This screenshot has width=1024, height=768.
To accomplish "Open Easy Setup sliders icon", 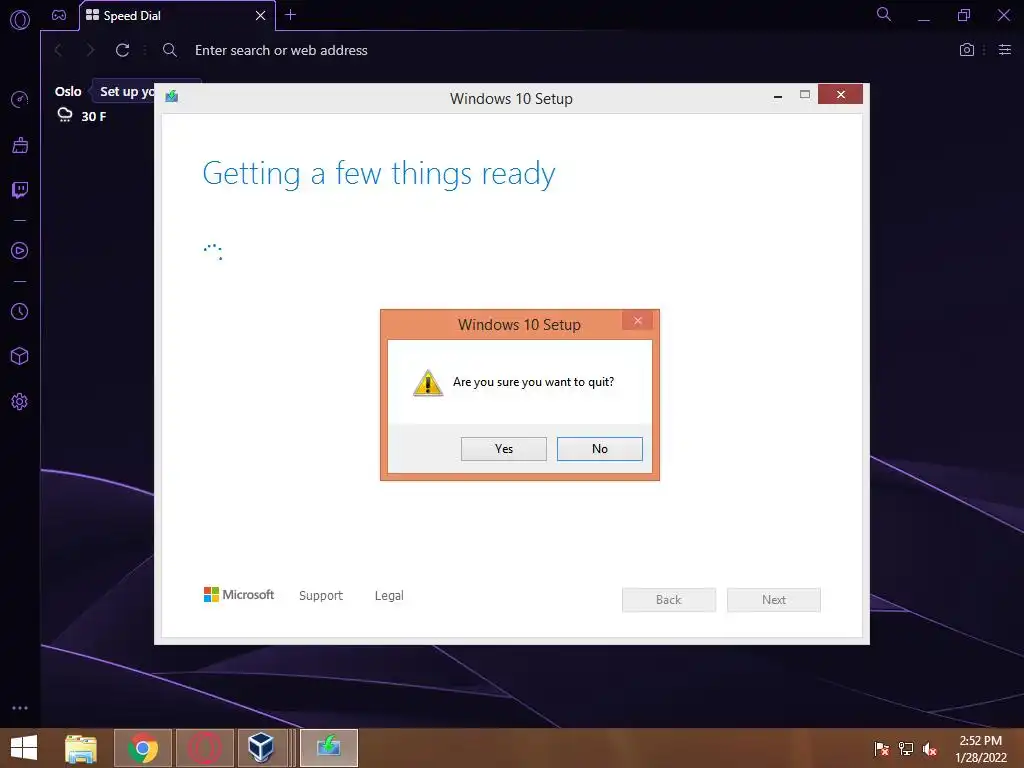I will tap(1005, 50).
